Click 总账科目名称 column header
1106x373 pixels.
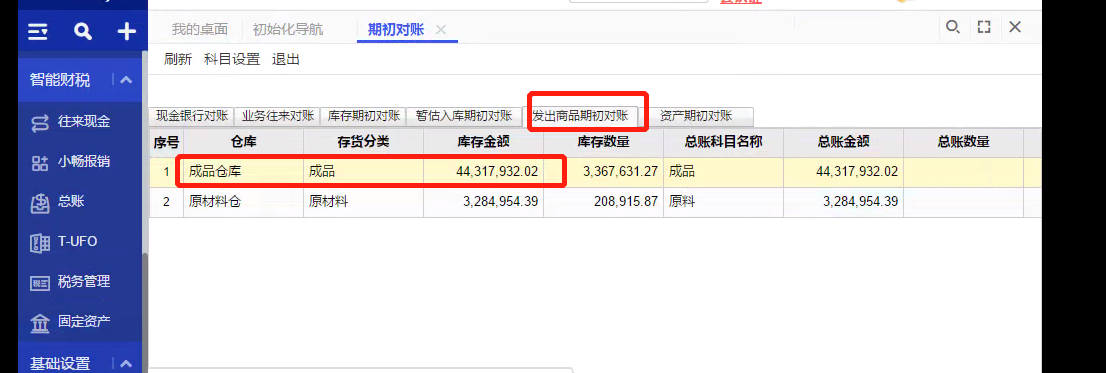pyautogui.click(x=723, y=142)
